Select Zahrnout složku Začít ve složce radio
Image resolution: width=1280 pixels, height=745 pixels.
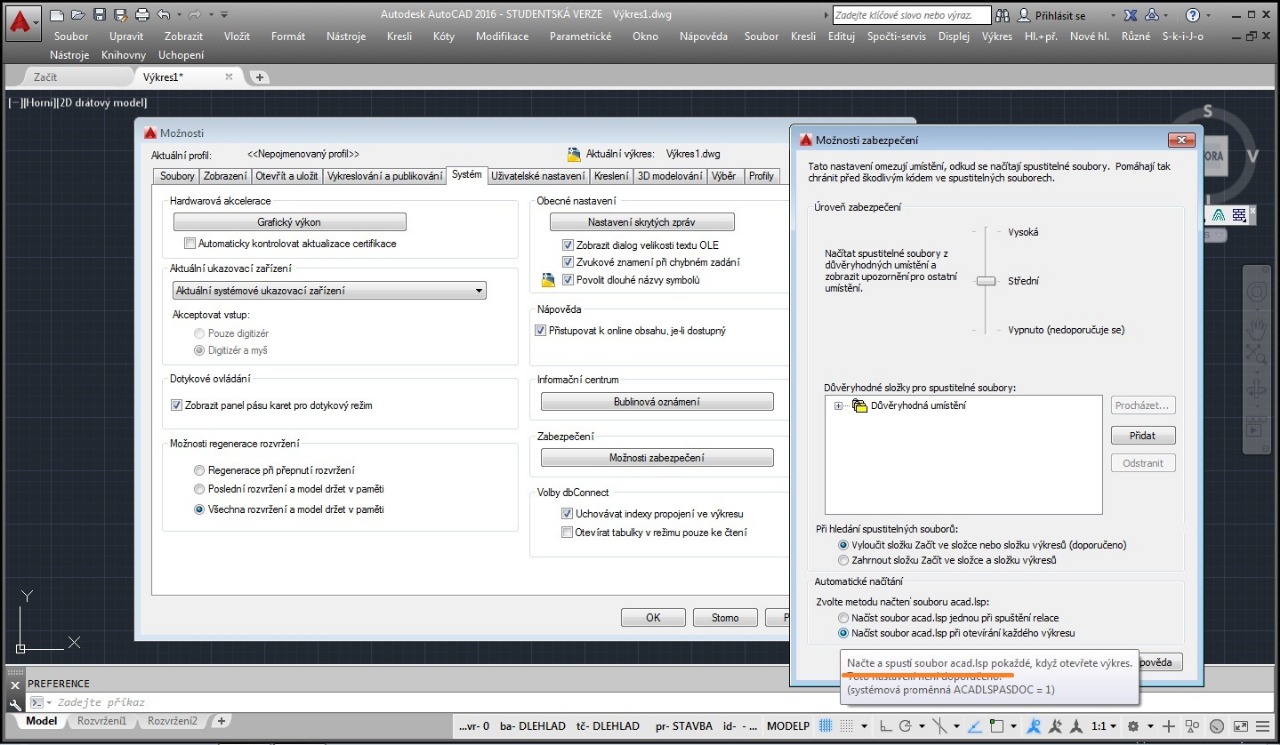tap(843, 560)
